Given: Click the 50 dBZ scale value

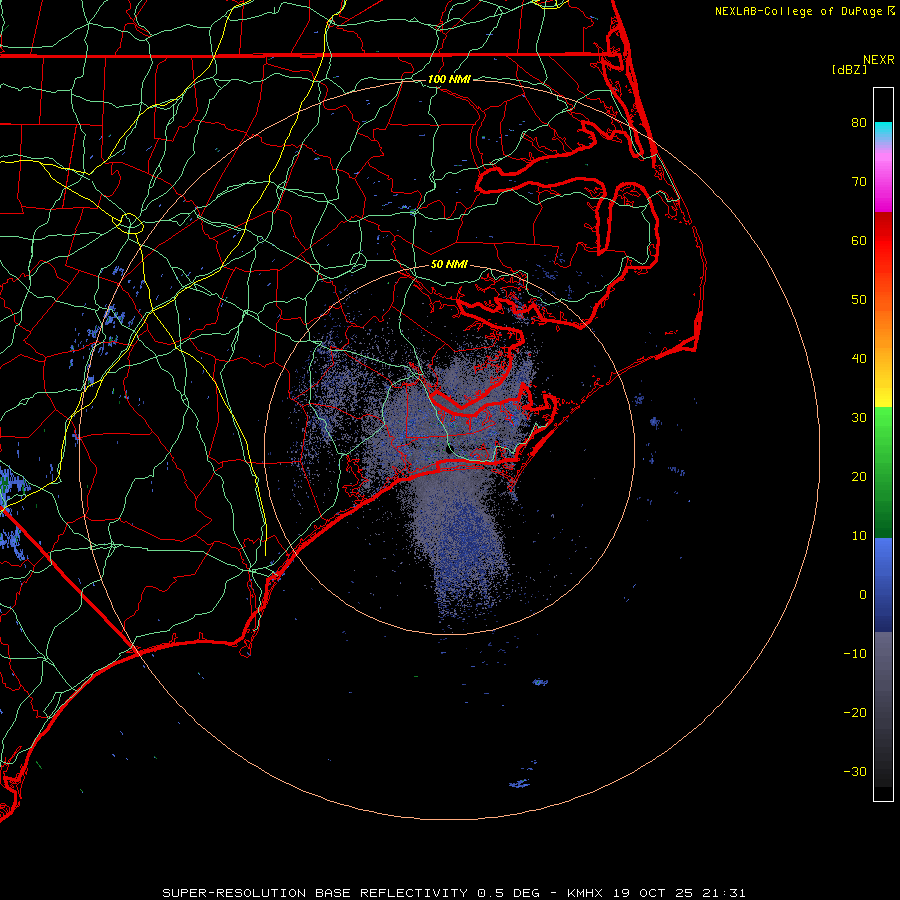Looking at the screenshot, I should (859, 300).
